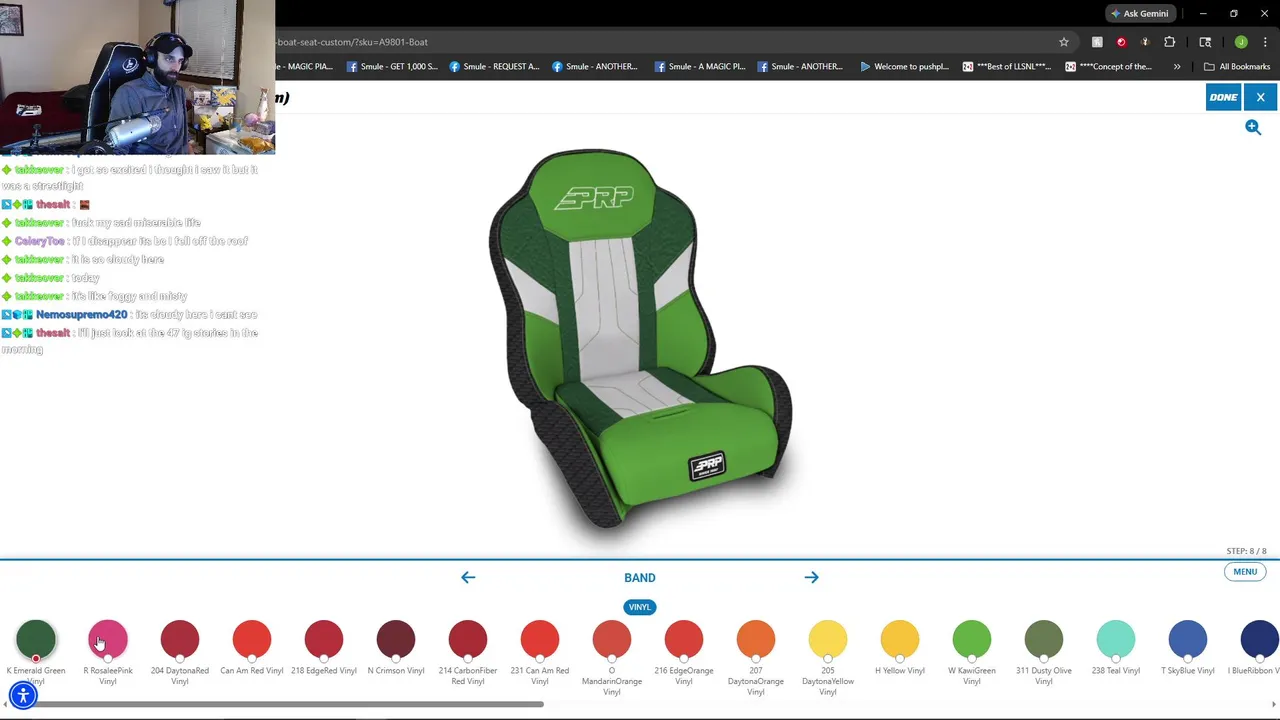Viewport: 1280px width, 720px height.
Task: Bookmark this page with the star icon
Action: pos(1064,42)
